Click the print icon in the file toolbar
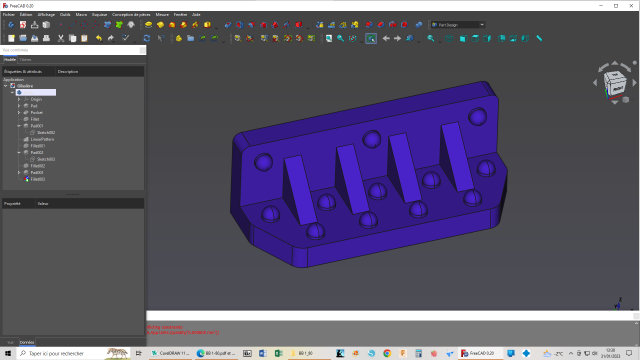 click(x=47, y=38)
